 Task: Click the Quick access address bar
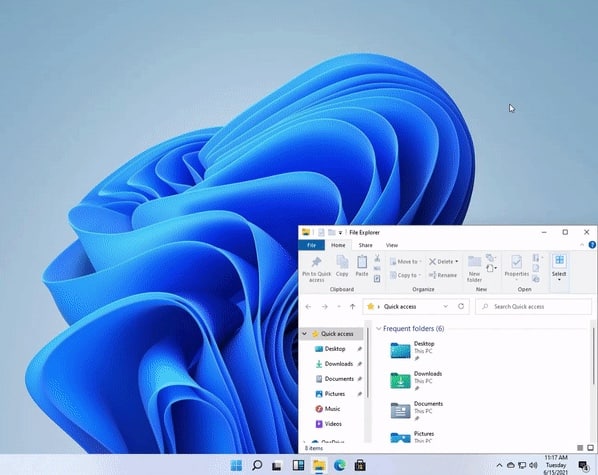click(416, 306)
